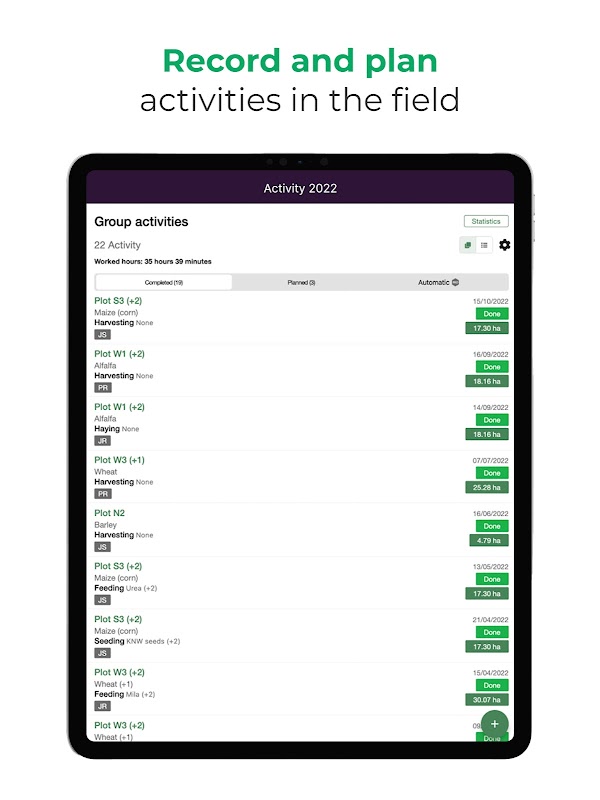Open the Statistics button
This screenshot has width=600, height=800.
click(486, 221)
